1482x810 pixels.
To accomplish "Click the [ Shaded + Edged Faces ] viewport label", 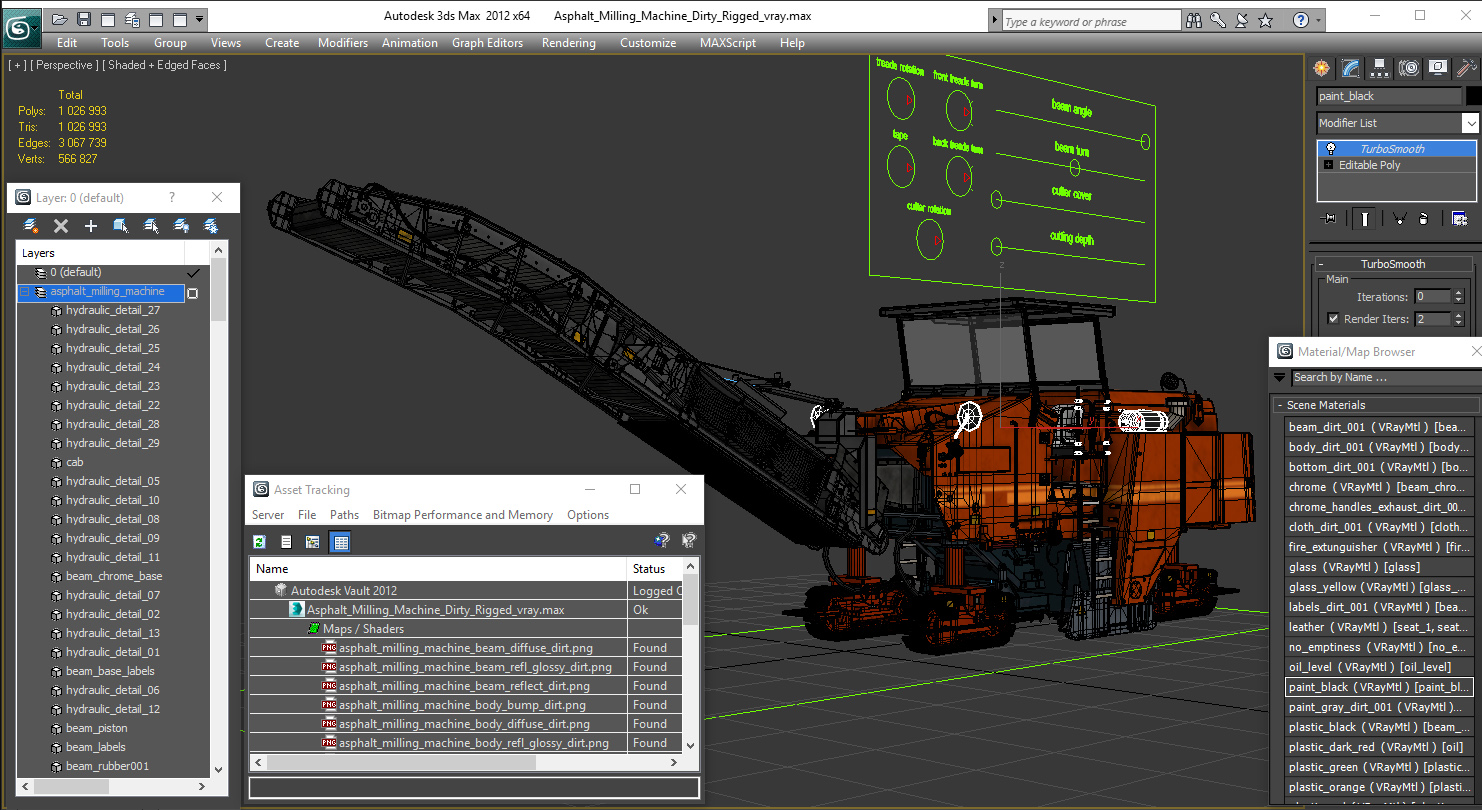I will 165,65.
